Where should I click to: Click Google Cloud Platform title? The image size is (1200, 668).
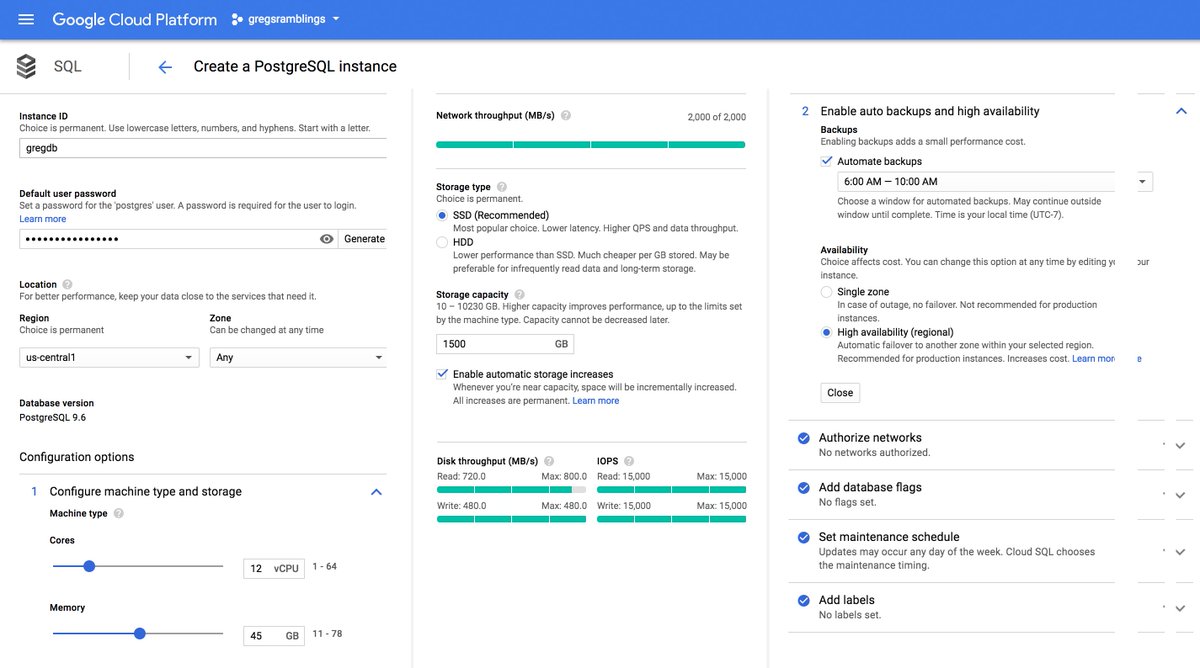(134, 19)
